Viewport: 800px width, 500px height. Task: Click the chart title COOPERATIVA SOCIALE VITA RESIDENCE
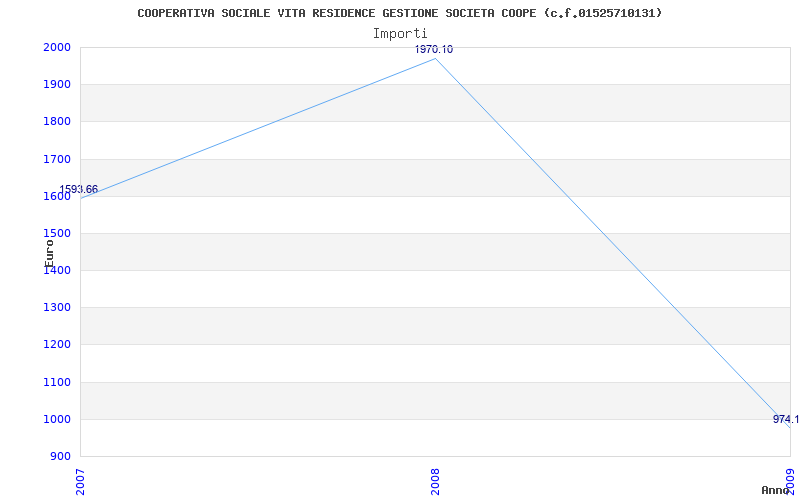(x=399, y=13)
